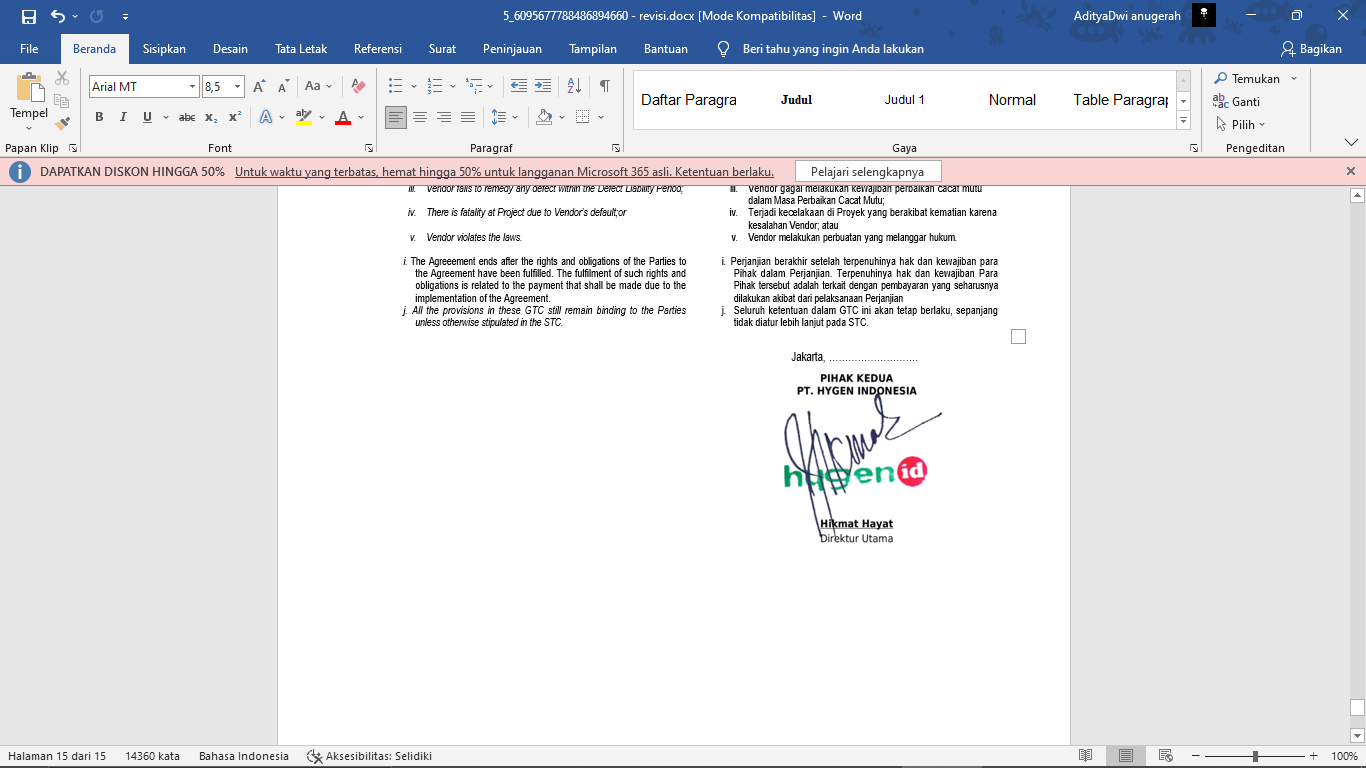Click the Save icon in title bar
1366x768 pixels.
28,16
